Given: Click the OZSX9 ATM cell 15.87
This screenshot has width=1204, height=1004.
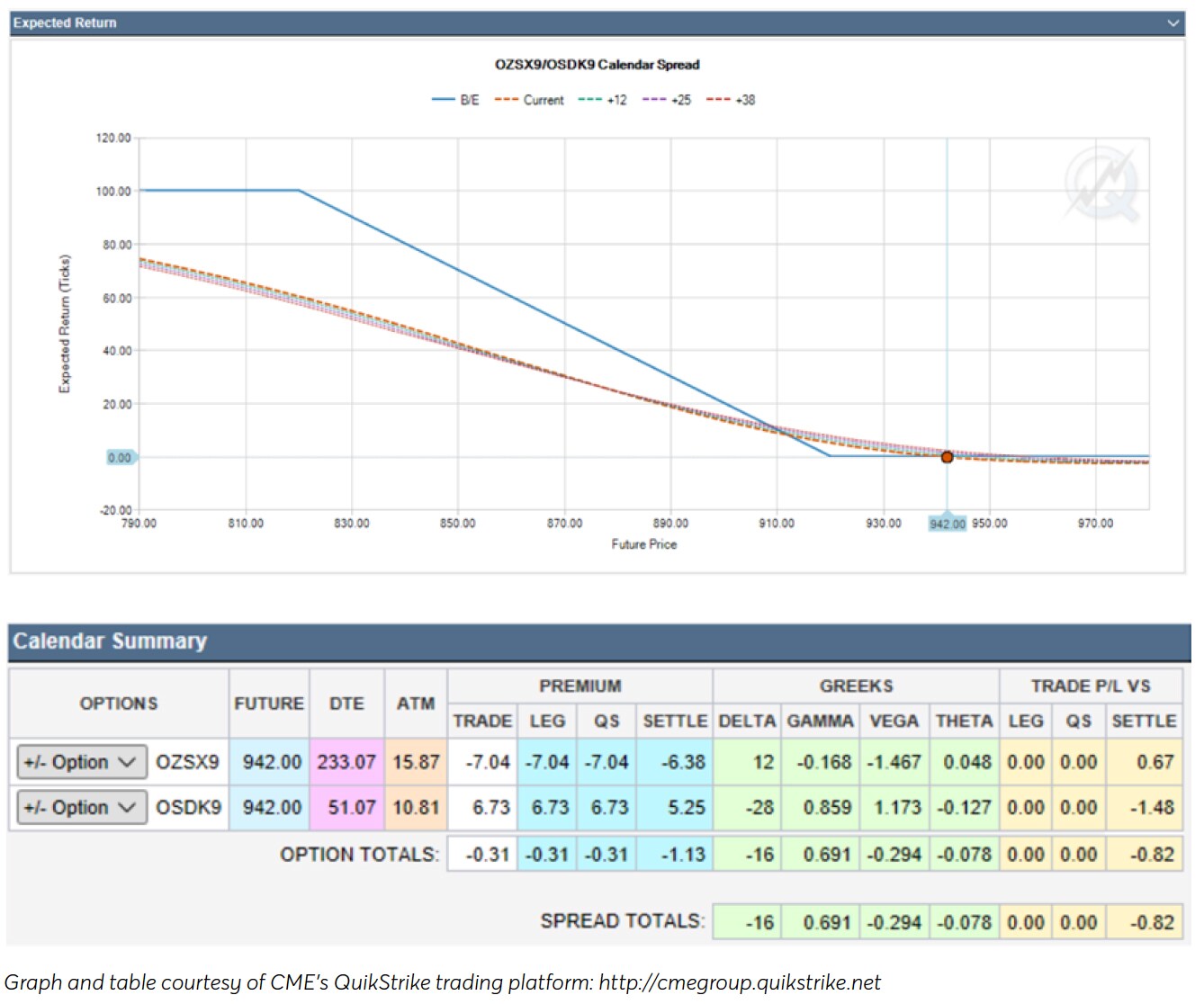Looking at the screenshot, I should [416, 762].
